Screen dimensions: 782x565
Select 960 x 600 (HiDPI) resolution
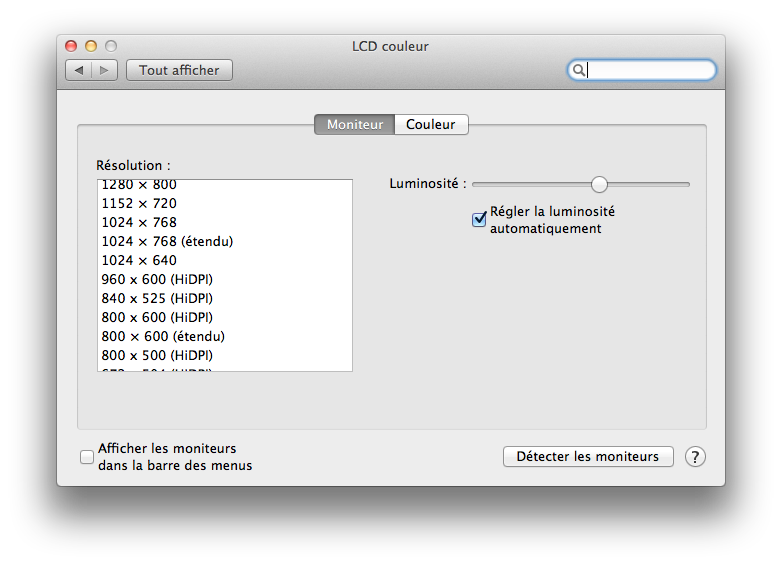tap(224, 279)
